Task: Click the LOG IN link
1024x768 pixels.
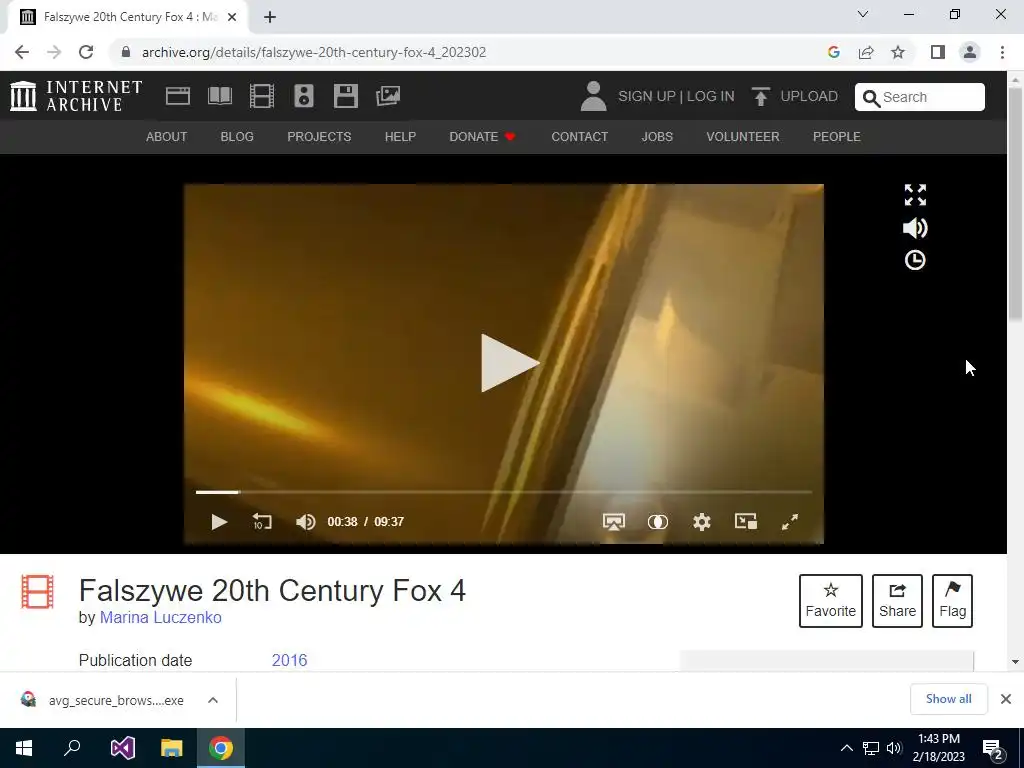Action: point(711,96)
